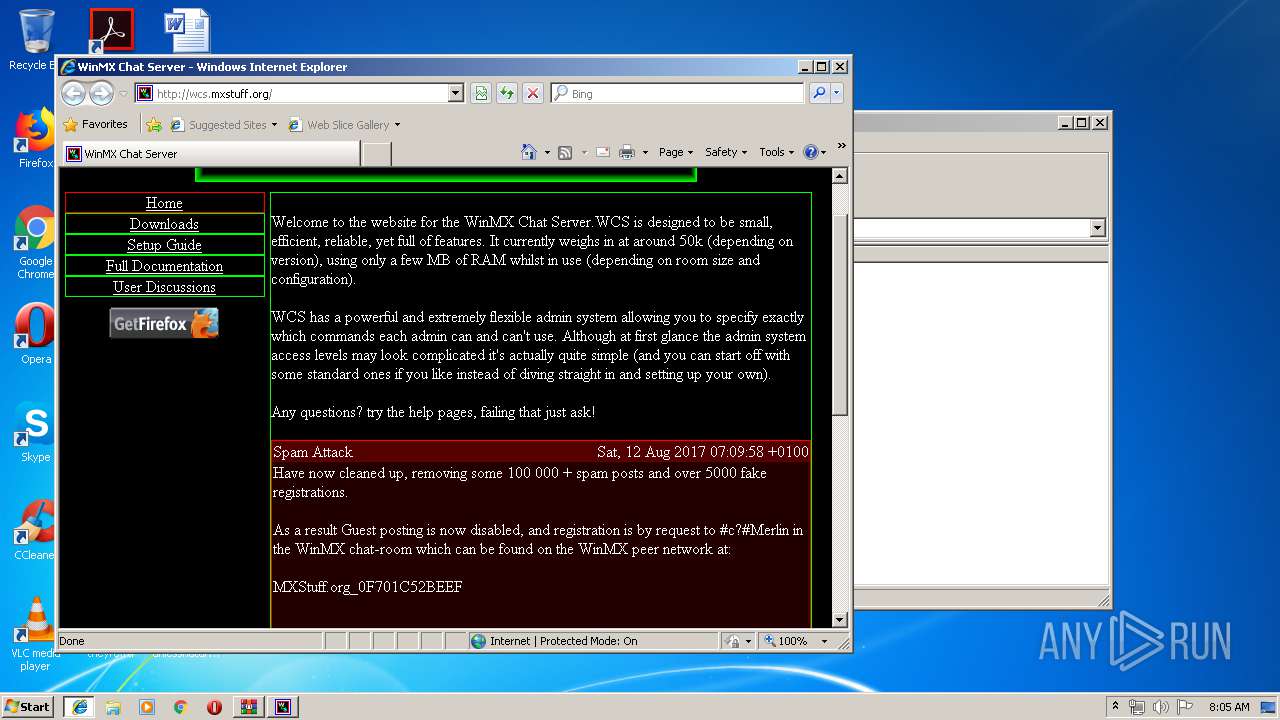Open the Home link in site menu
The width and height of the screenshot is (1280, 720).
tap(164, 203)
